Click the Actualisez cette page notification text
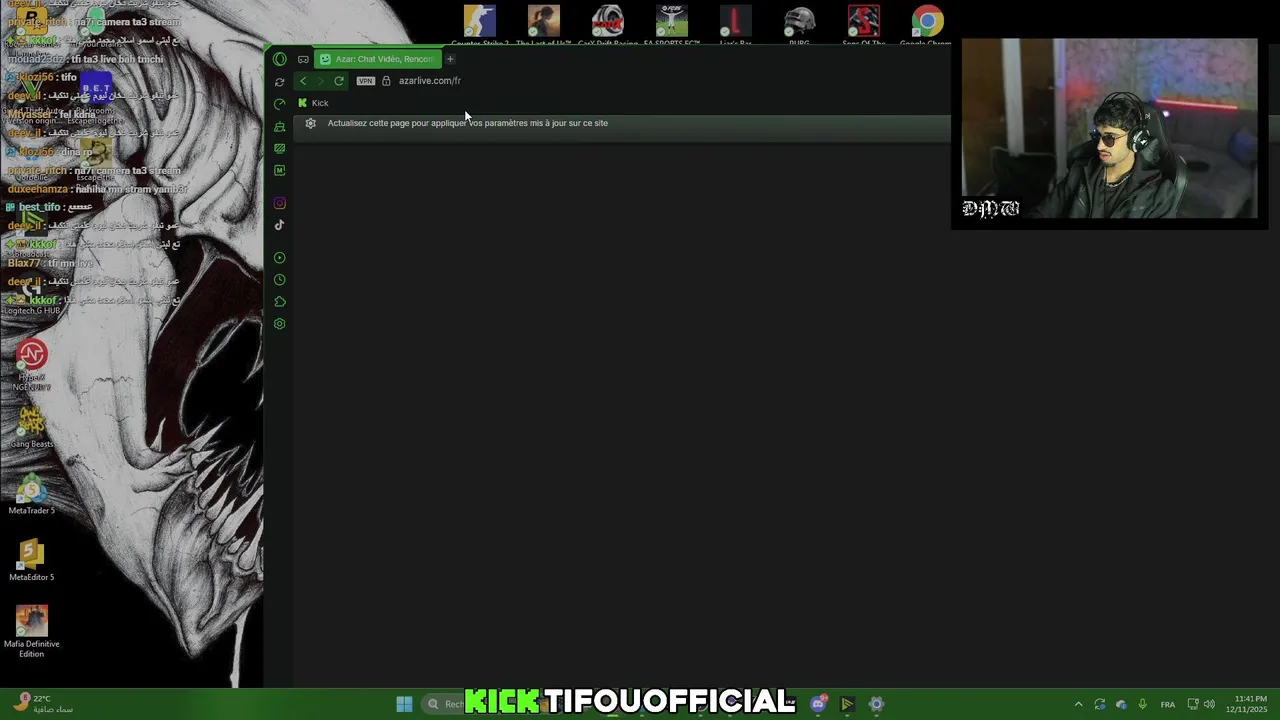This screenshot has height=720, width=1280. point(467,123)
